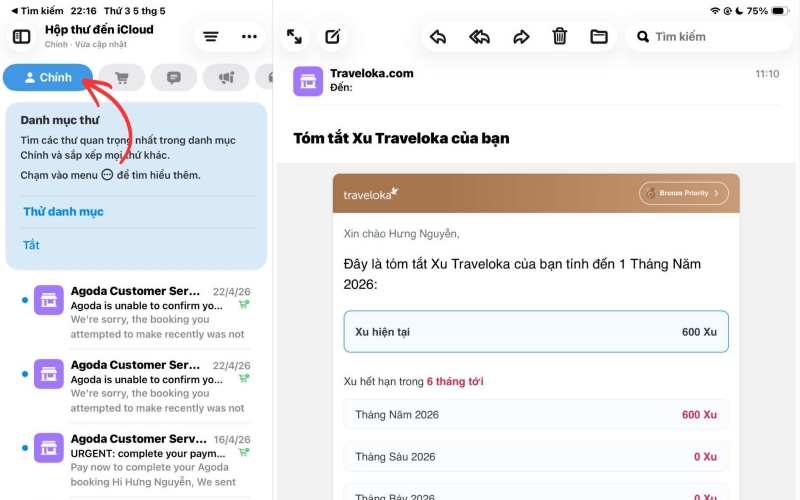
Task: Click the Wi-Fi status icon
Action: click(715, 11)
